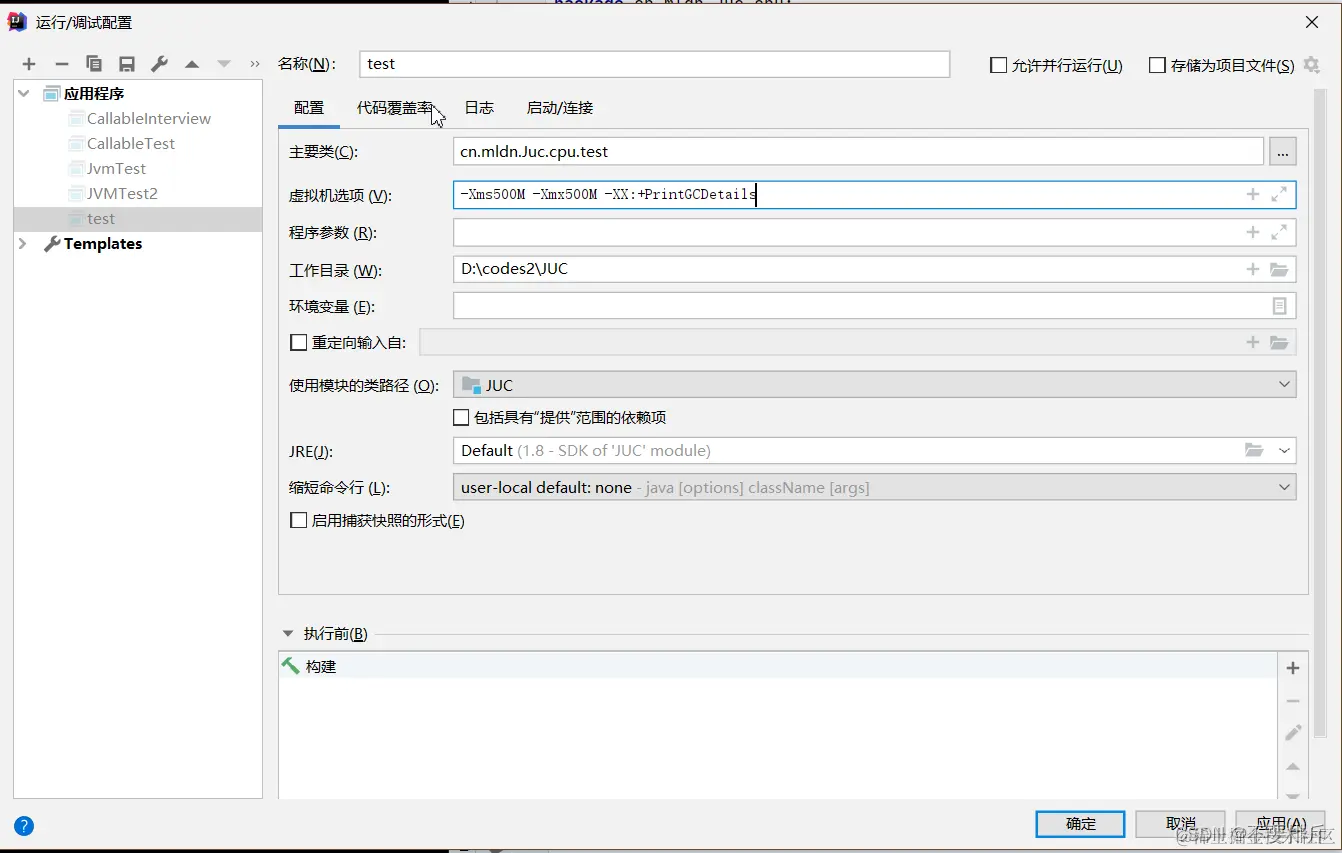Move configuration down with toolbar arrow

coord(224,64)
